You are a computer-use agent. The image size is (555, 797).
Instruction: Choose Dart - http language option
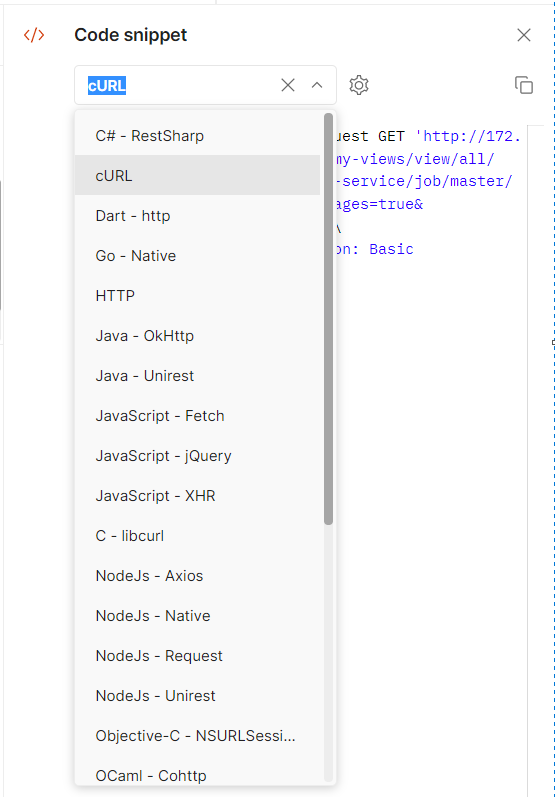point(198,216)
